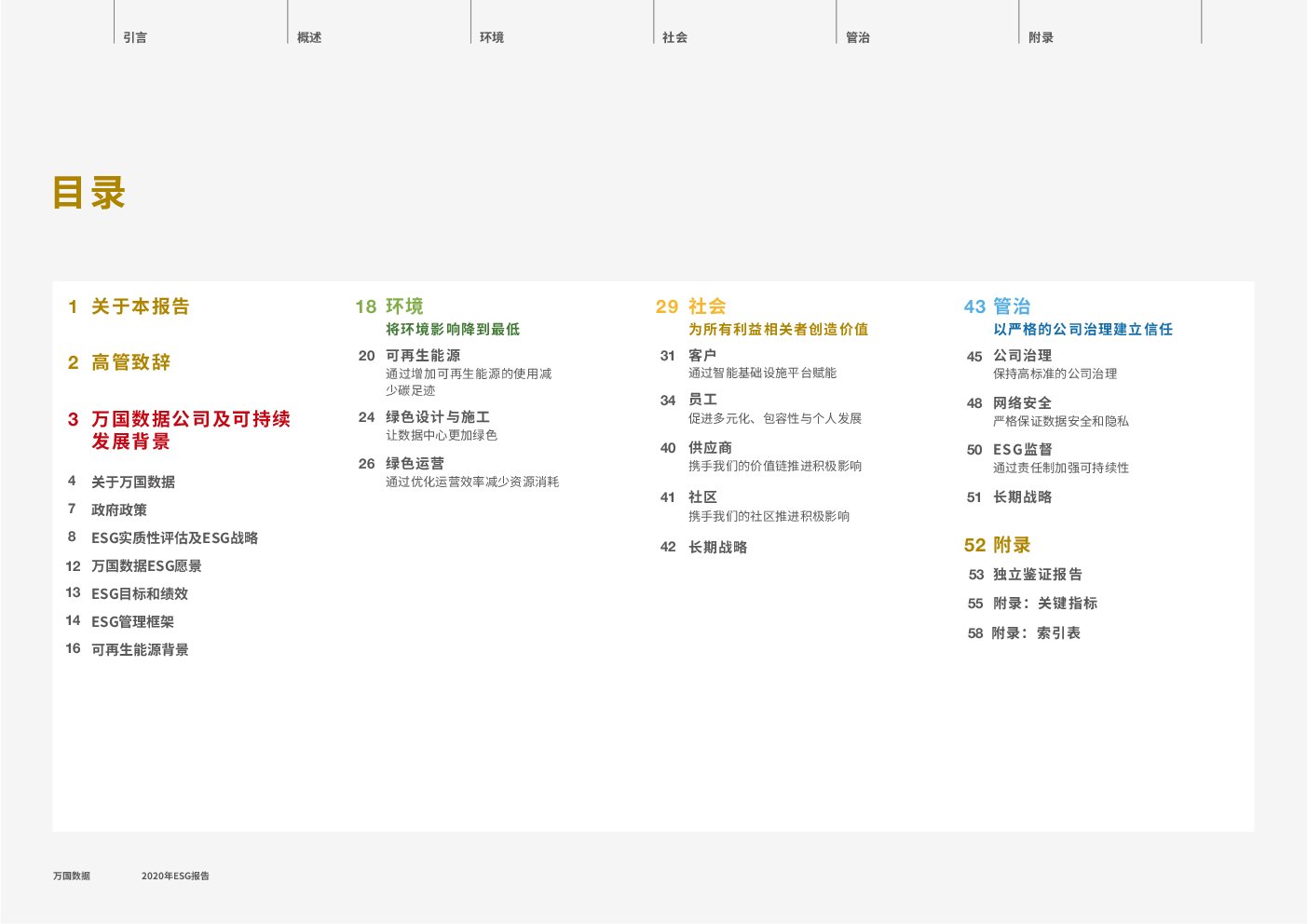
Task: Select description 携手我们的社区推进积极影响
Action: click(769, 516)
